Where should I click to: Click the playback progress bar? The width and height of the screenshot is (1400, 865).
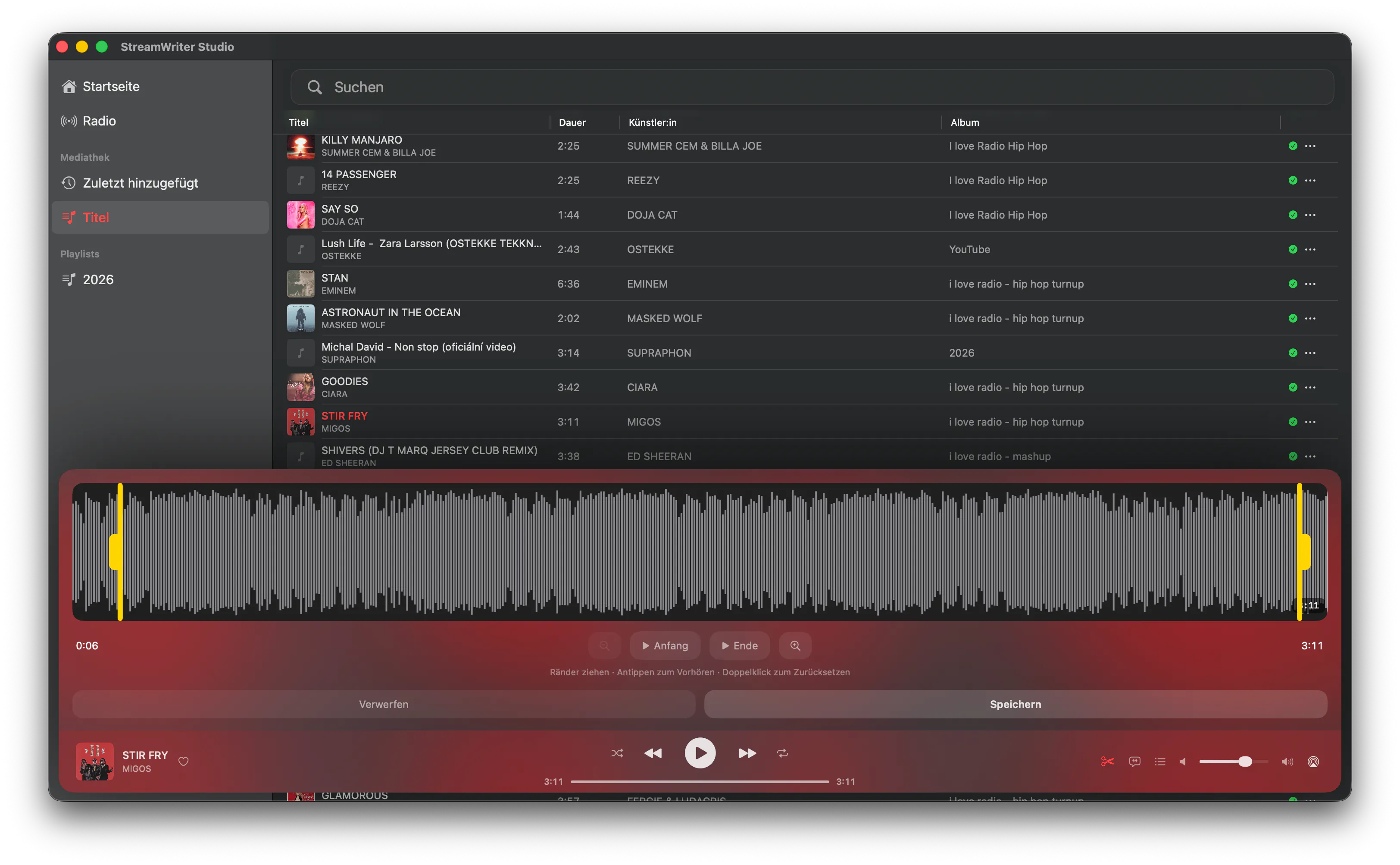pyautogui.click(x=700, y=781)
